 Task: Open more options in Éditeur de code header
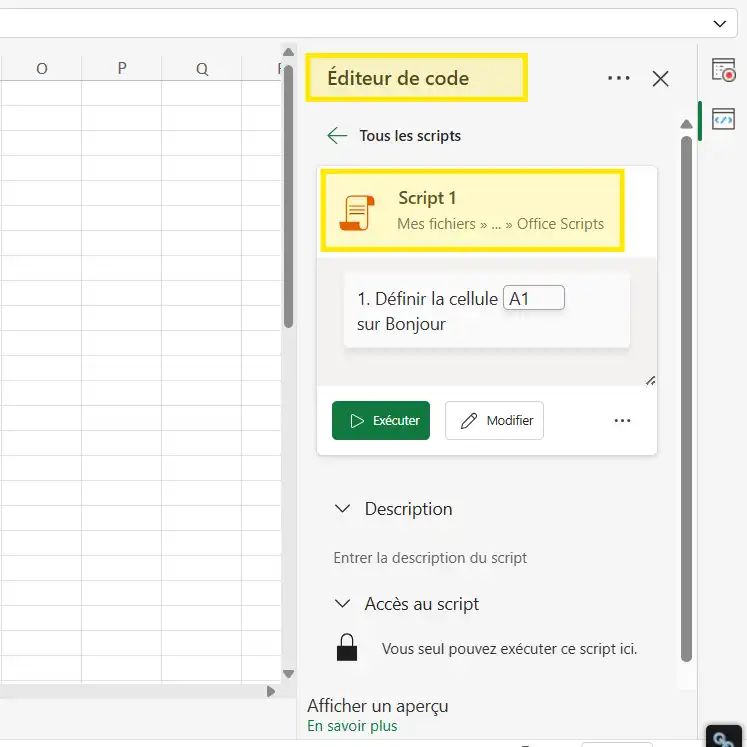click(x=618, y=78)
